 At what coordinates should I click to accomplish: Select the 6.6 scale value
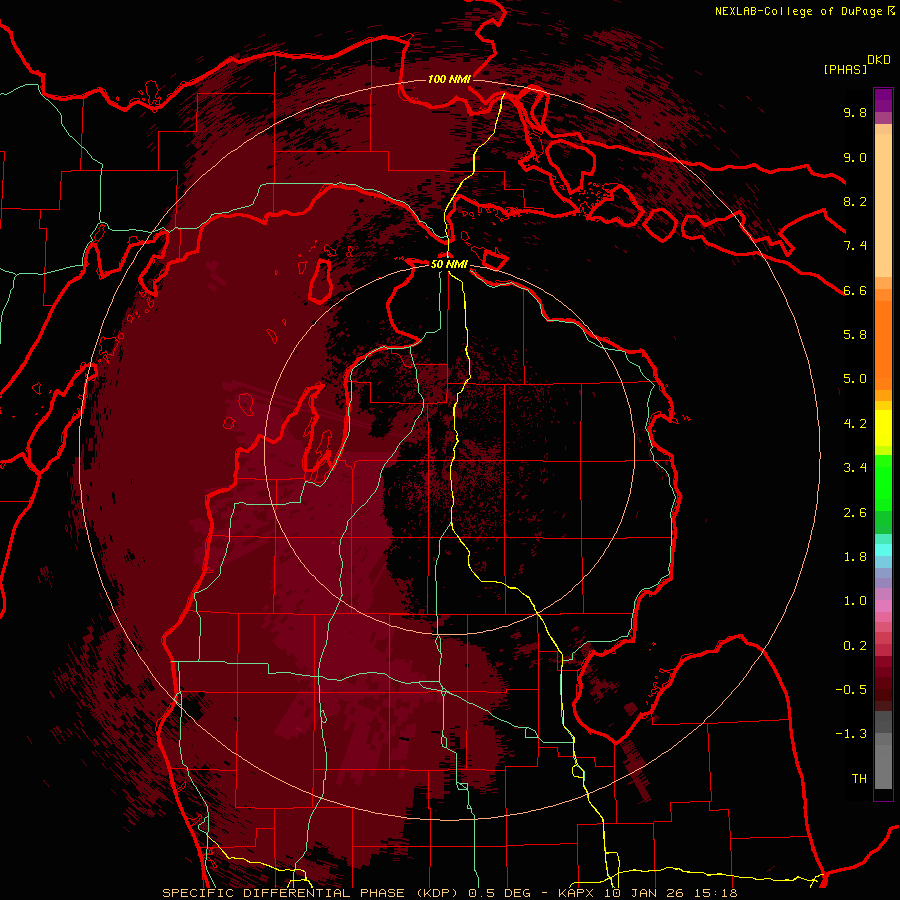[855, 290]
